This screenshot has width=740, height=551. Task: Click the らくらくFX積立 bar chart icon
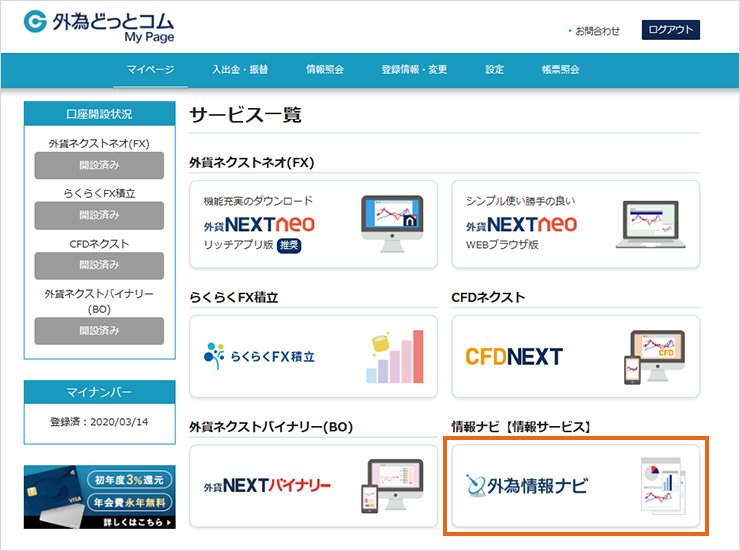pos(395,357)
